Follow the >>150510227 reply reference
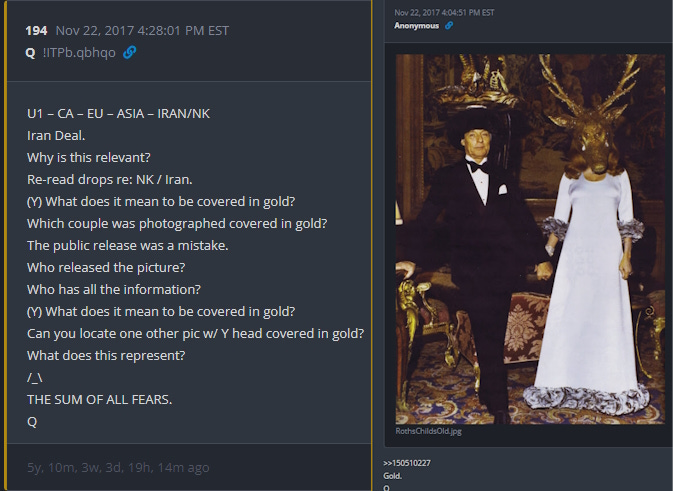 click(x=406, y=463)
